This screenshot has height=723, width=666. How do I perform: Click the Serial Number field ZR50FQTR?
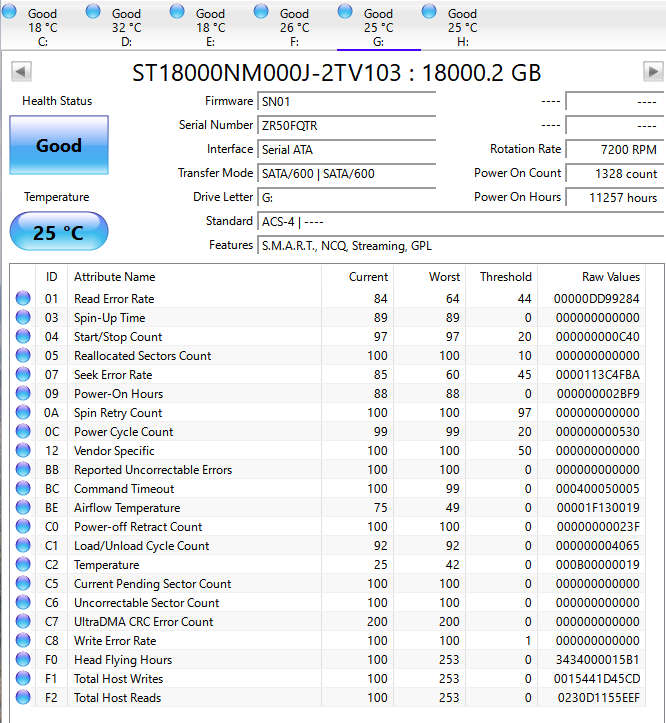click(346, 125)
